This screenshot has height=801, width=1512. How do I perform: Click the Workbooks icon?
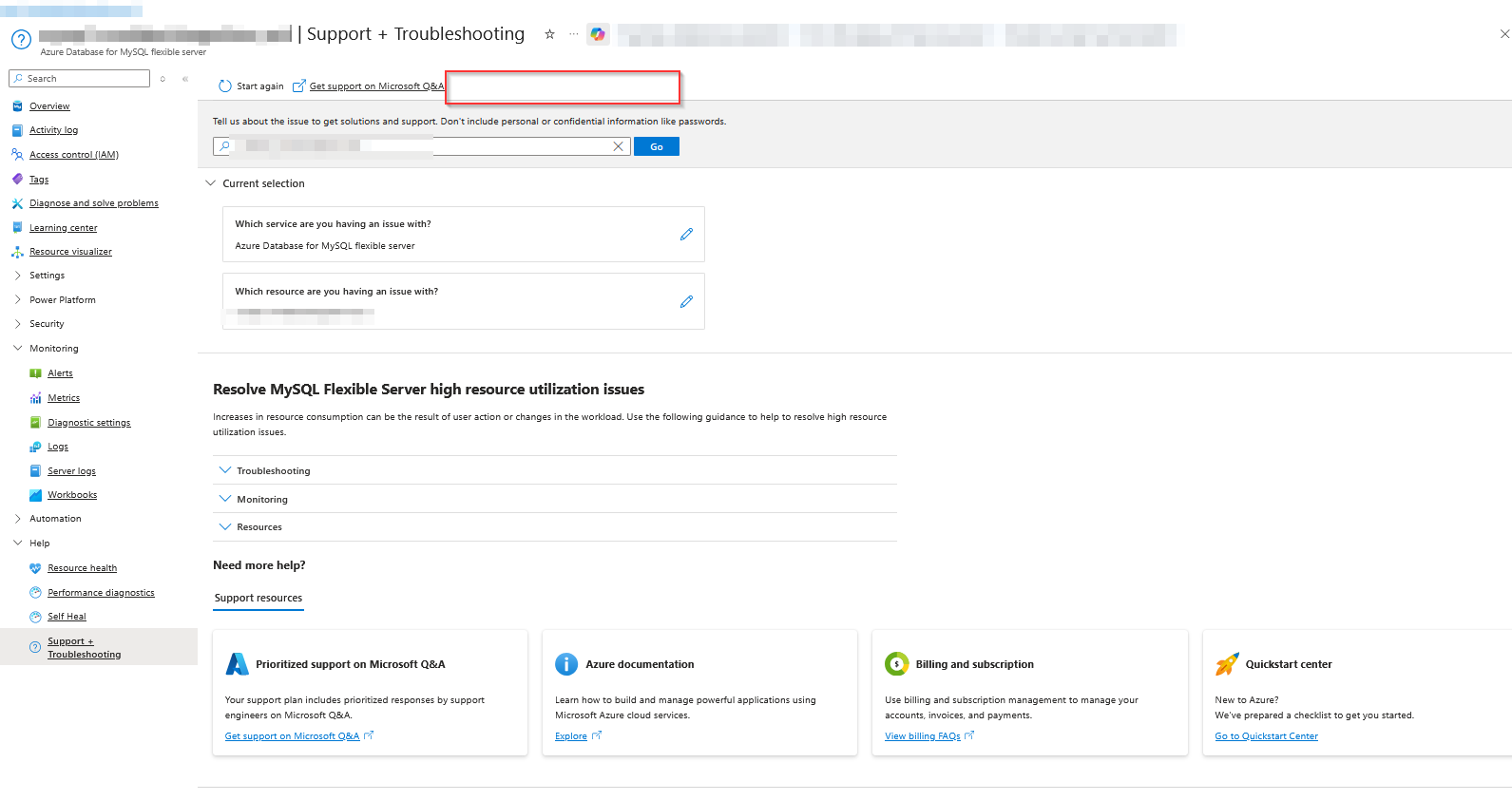click(35, 495)
